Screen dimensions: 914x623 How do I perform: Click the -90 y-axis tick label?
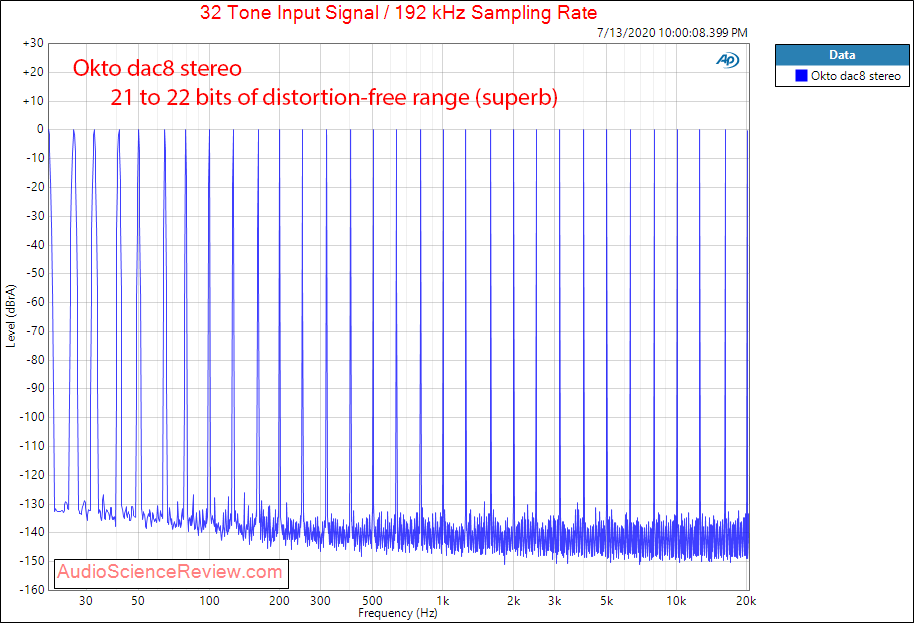click(35, 388)
